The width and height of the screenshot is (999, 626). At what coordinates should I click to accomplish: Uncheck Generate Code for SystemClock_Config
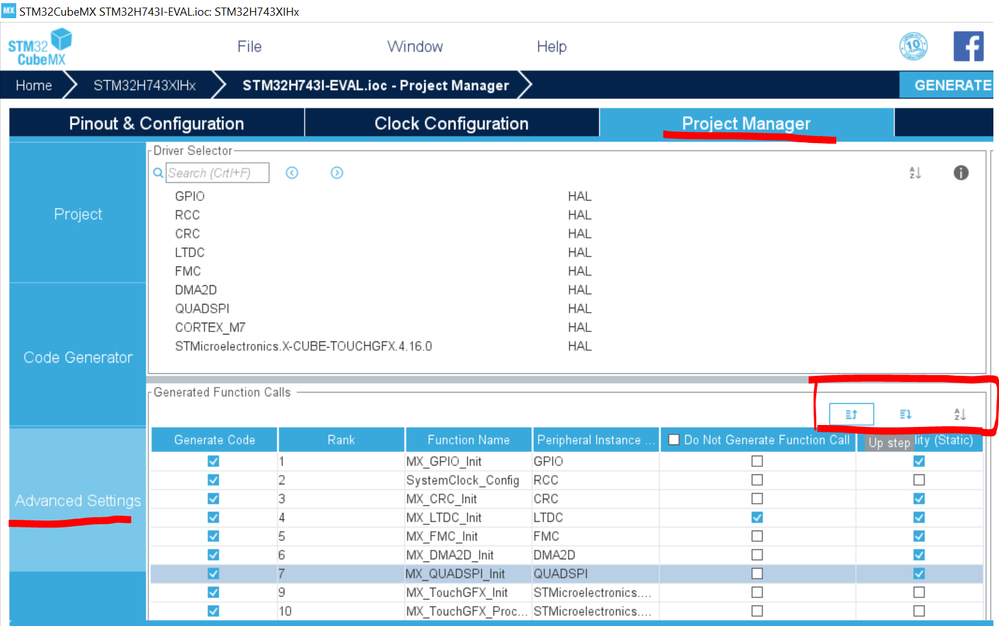pos(213,480)
